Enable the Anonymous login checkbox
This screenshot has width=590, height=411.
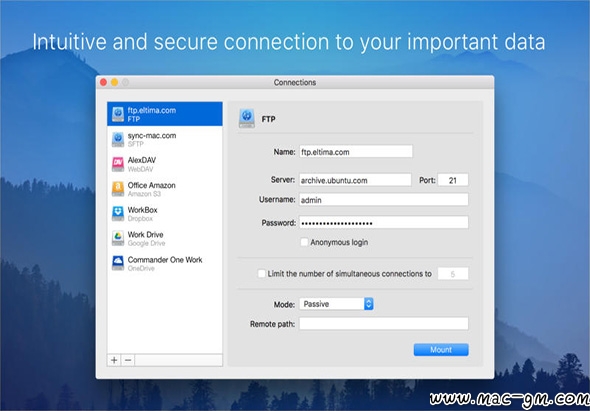pos(304,242)
